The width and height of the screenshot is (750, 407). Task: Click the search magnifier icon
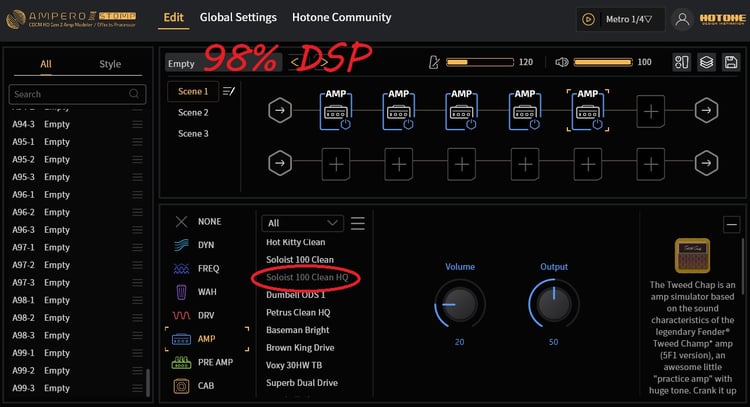(134, 94)
